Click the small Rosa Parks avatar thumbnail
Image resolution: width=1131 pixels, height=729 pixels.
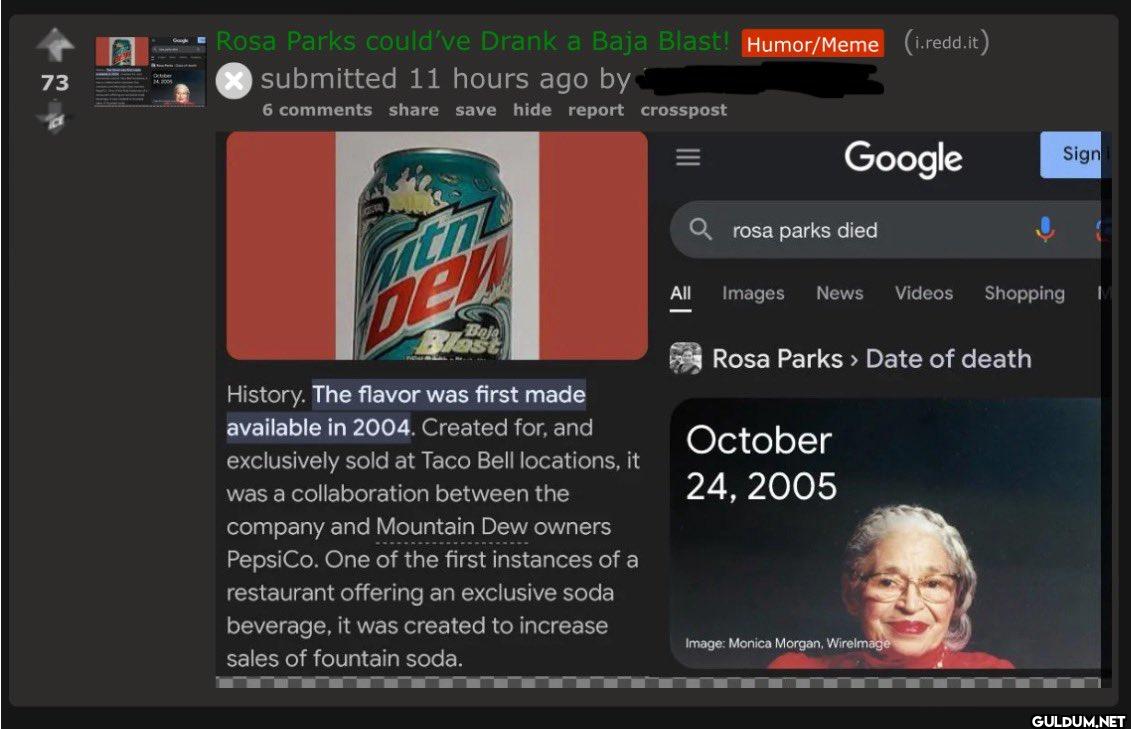685,358
